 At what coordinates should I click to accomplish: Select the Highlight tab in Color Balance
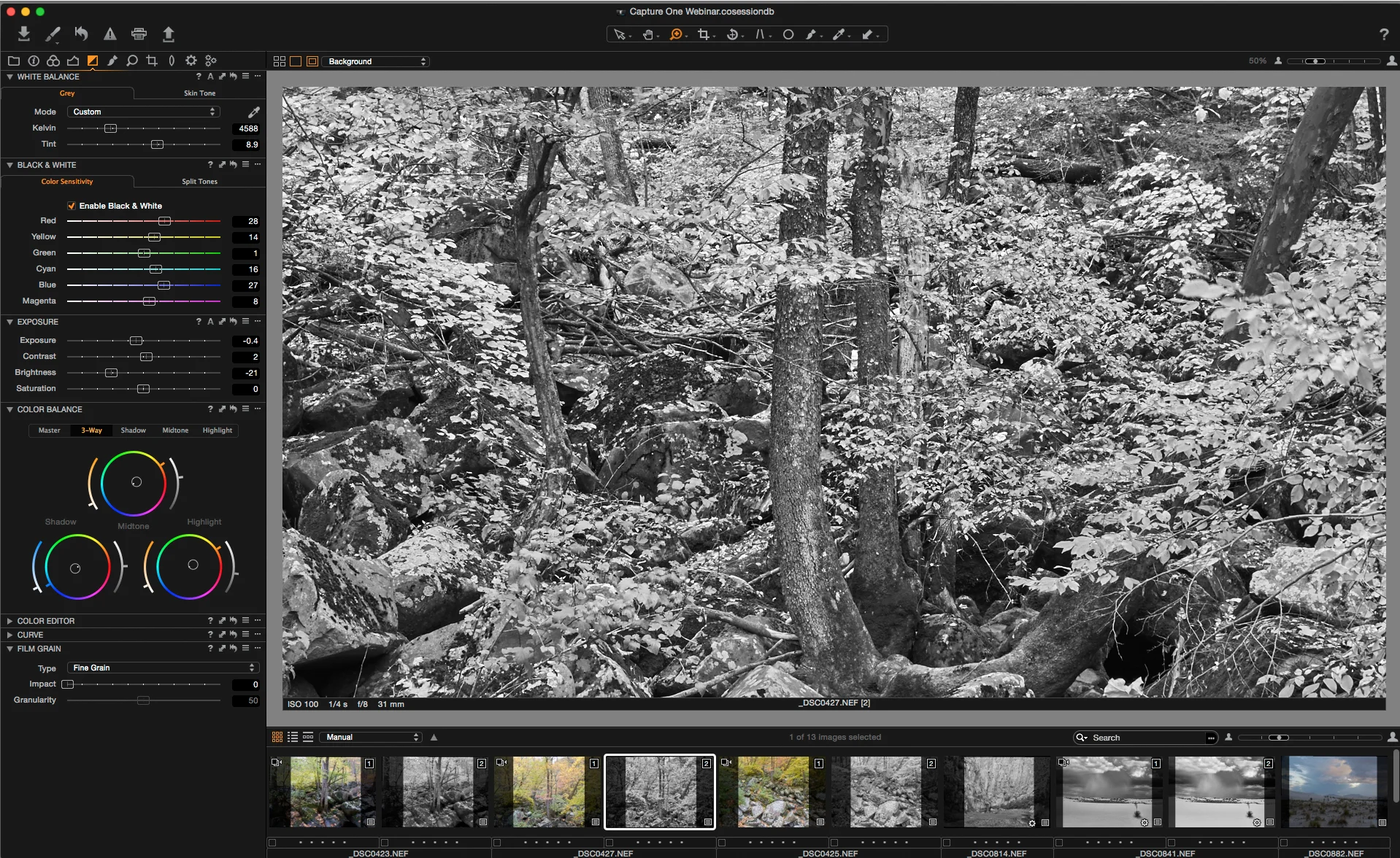[x=216, y=430]
